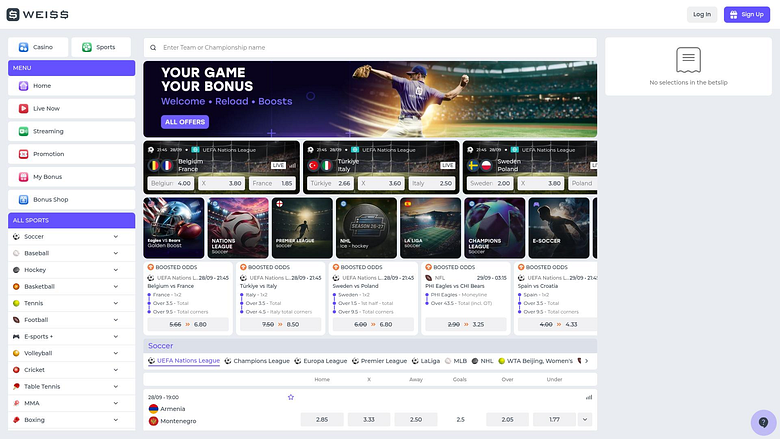Select the UEFA Nations League tab
Viewport: 780px width, 439px height.
point(184,361)
